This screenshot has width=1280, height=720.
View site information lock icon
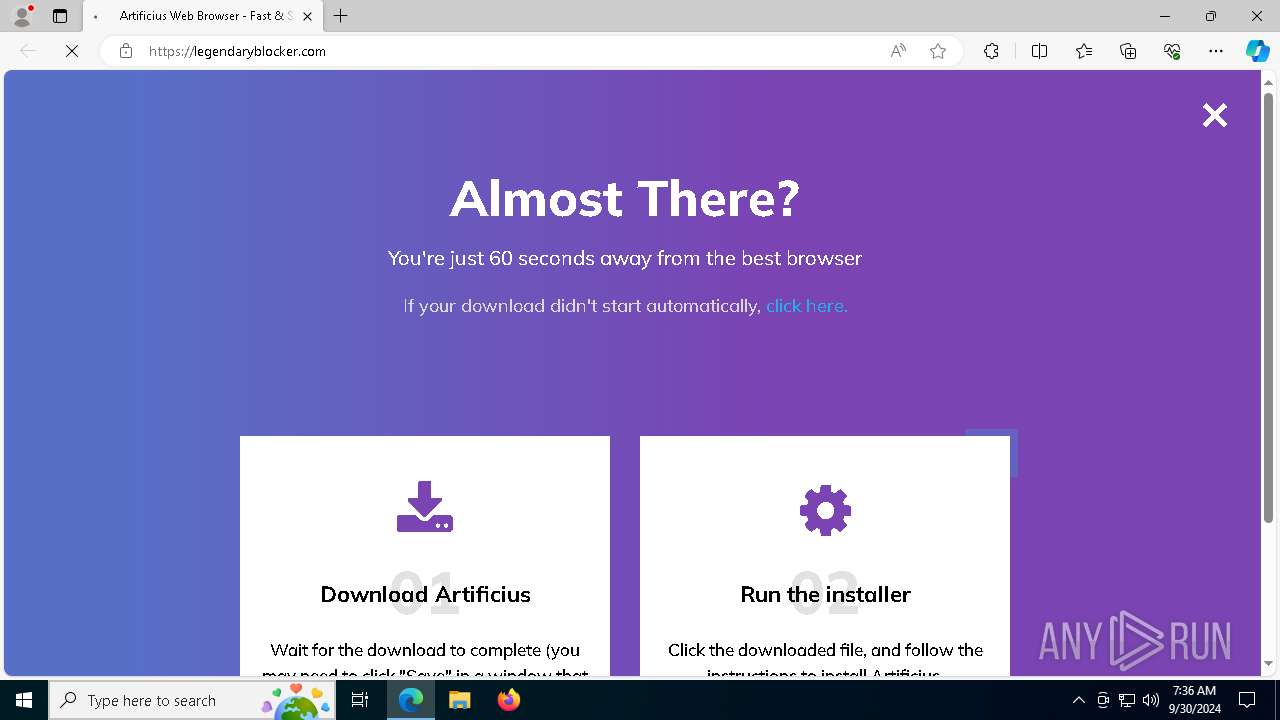coord(126,51)
